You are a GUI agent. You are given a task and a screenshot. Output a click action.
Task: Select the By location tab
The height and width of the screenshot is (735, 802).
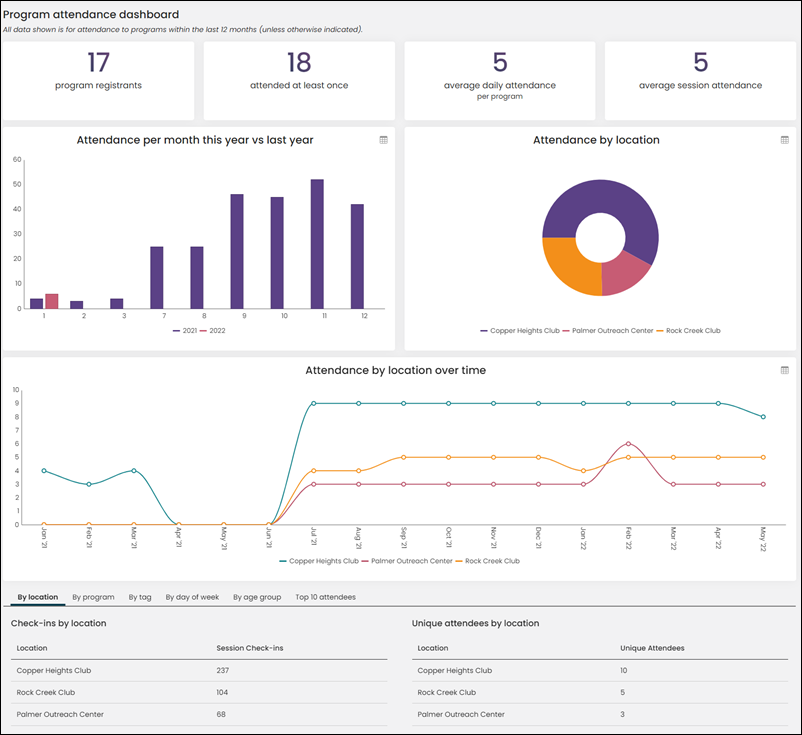pyautogui.click(x=38, y=597)
